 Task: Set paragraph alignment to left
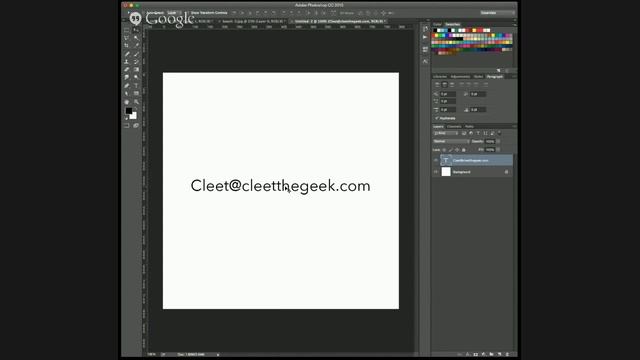pos(437,84)
